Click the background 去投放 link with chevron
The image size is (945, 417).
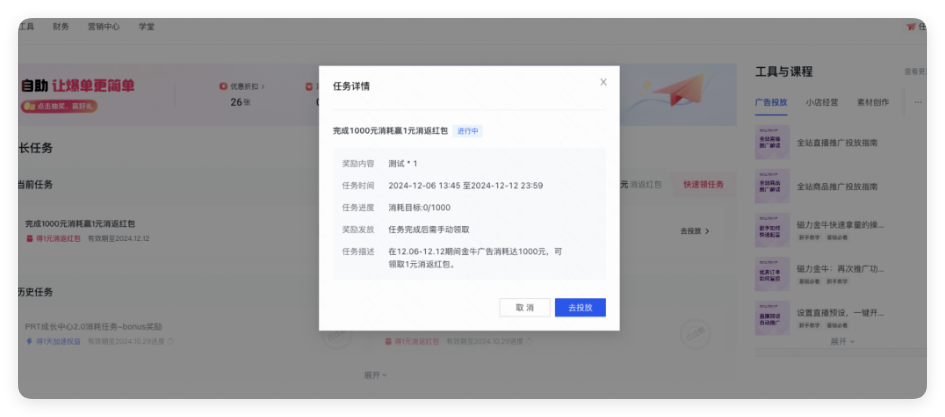coord(694,231)
